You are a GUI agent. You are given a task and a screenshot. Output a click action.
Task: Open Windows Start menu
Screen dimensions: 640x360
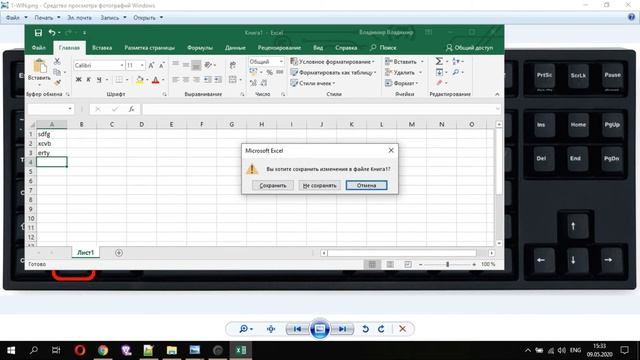click(x=11, y=350)
